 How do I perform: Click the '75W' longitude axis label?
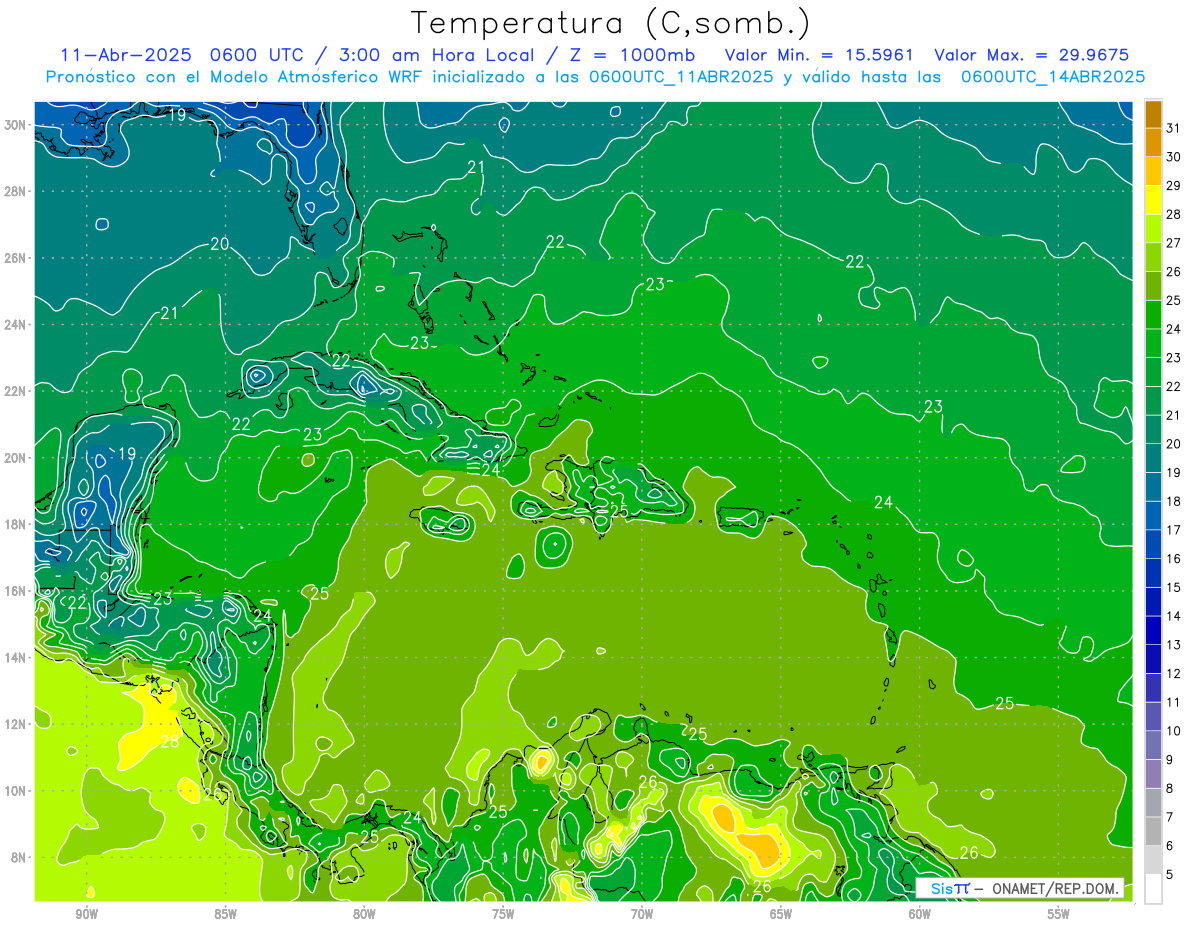point(503,914)
